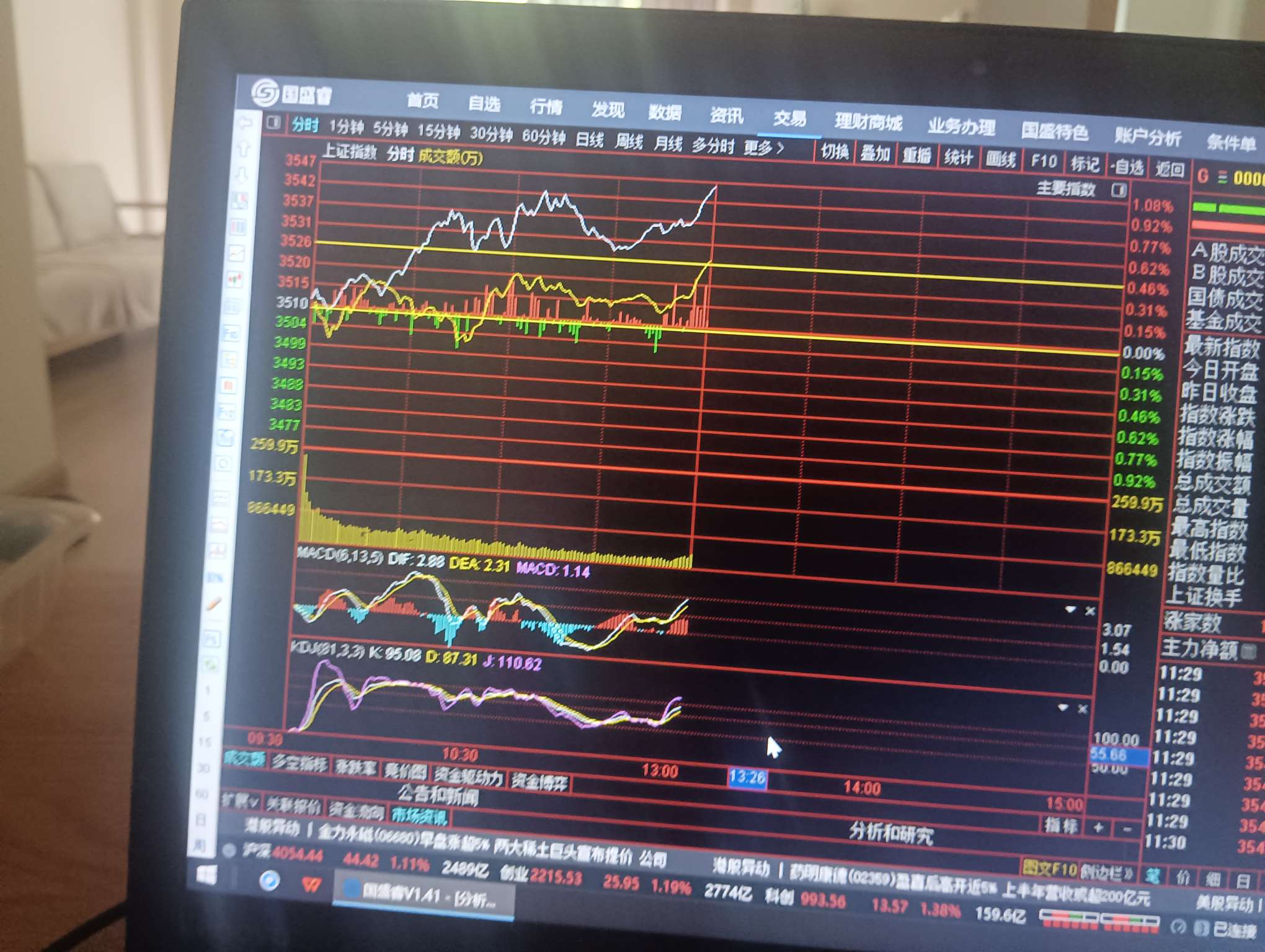The width and height of the screenshot is (1265, 952).
Task: Select the 资金驱动力 indicator tab
Action: 469,777
